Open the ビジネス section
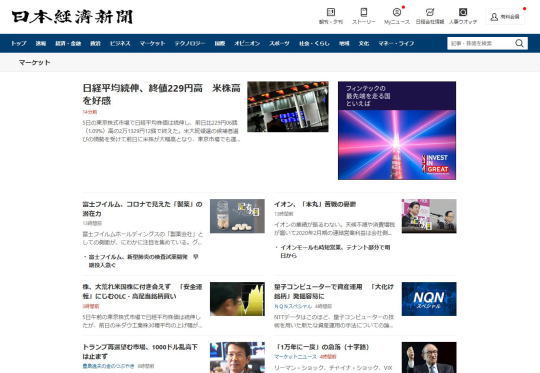Viewport: 540px width, 373px height. point(120,43)
